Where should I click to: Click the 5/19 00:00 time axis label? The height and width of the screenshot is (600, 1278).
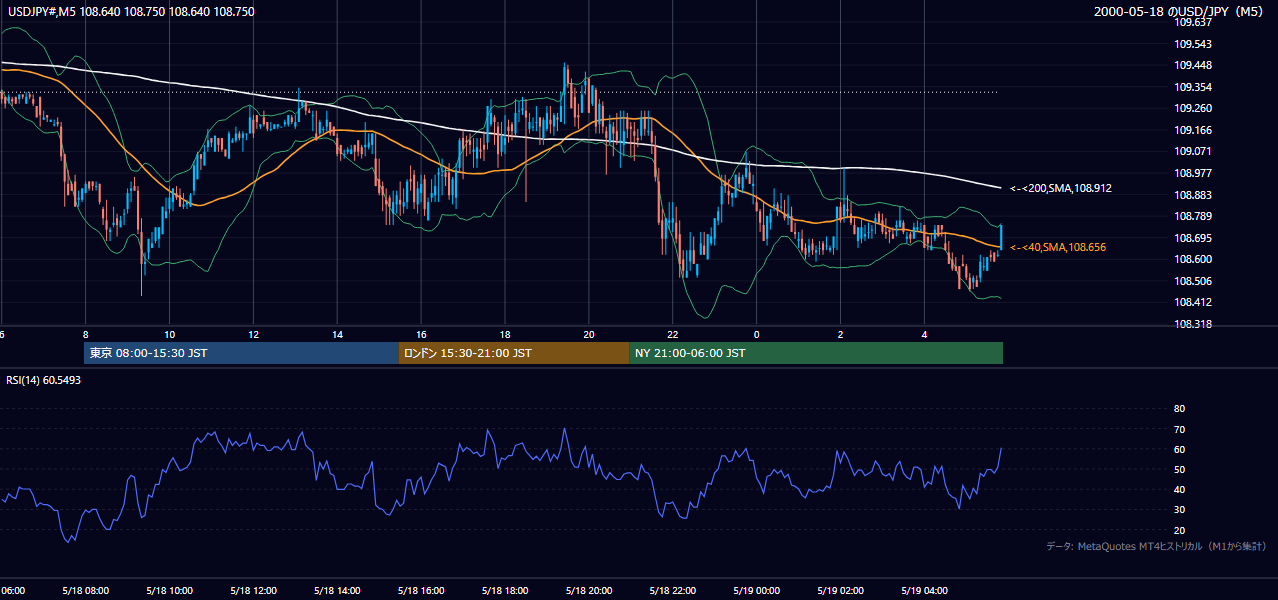757,590
